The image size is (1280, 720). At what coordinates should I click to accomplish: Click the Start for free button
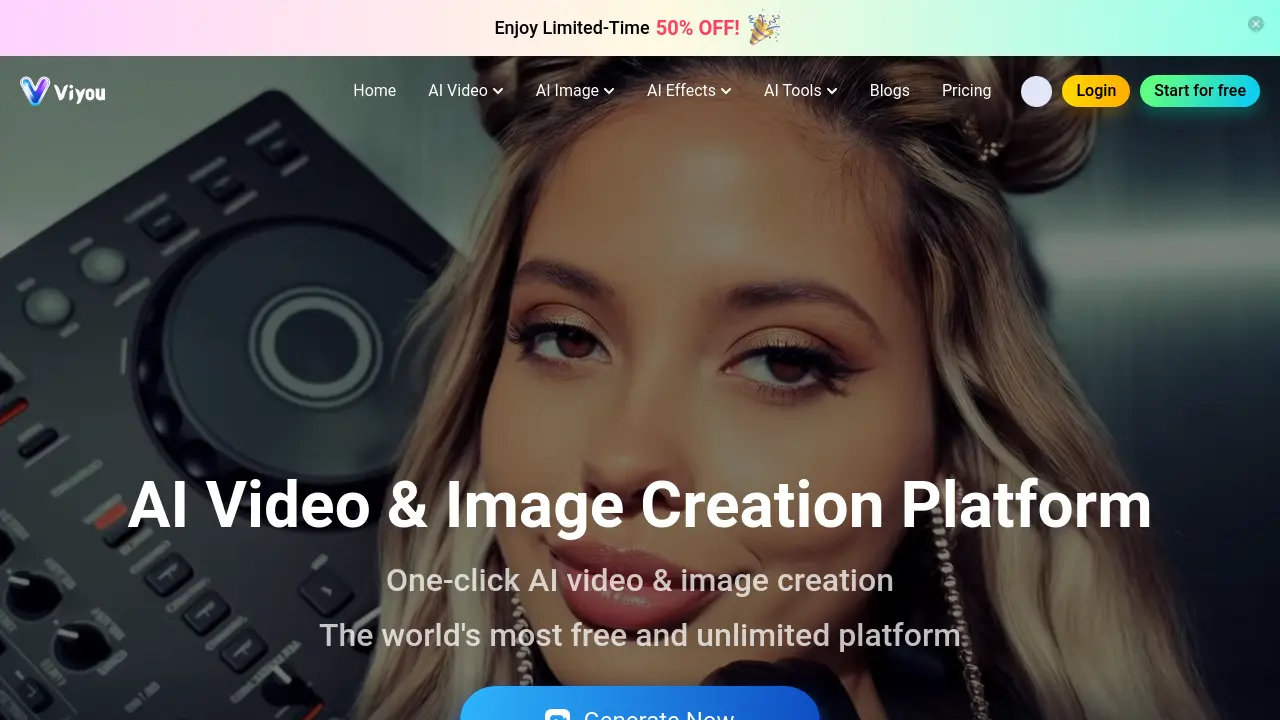(x=1199, y=91)
